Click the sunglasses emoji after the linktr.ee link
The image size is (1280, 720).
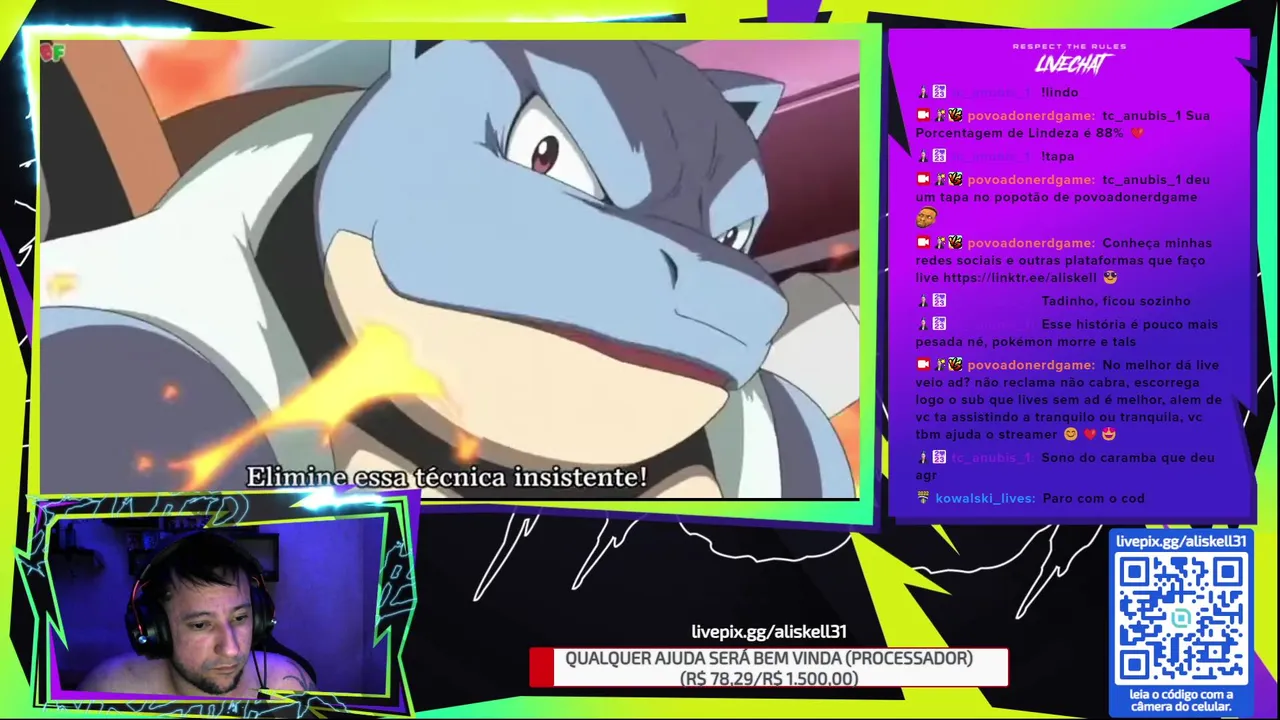coord(1110,278)
